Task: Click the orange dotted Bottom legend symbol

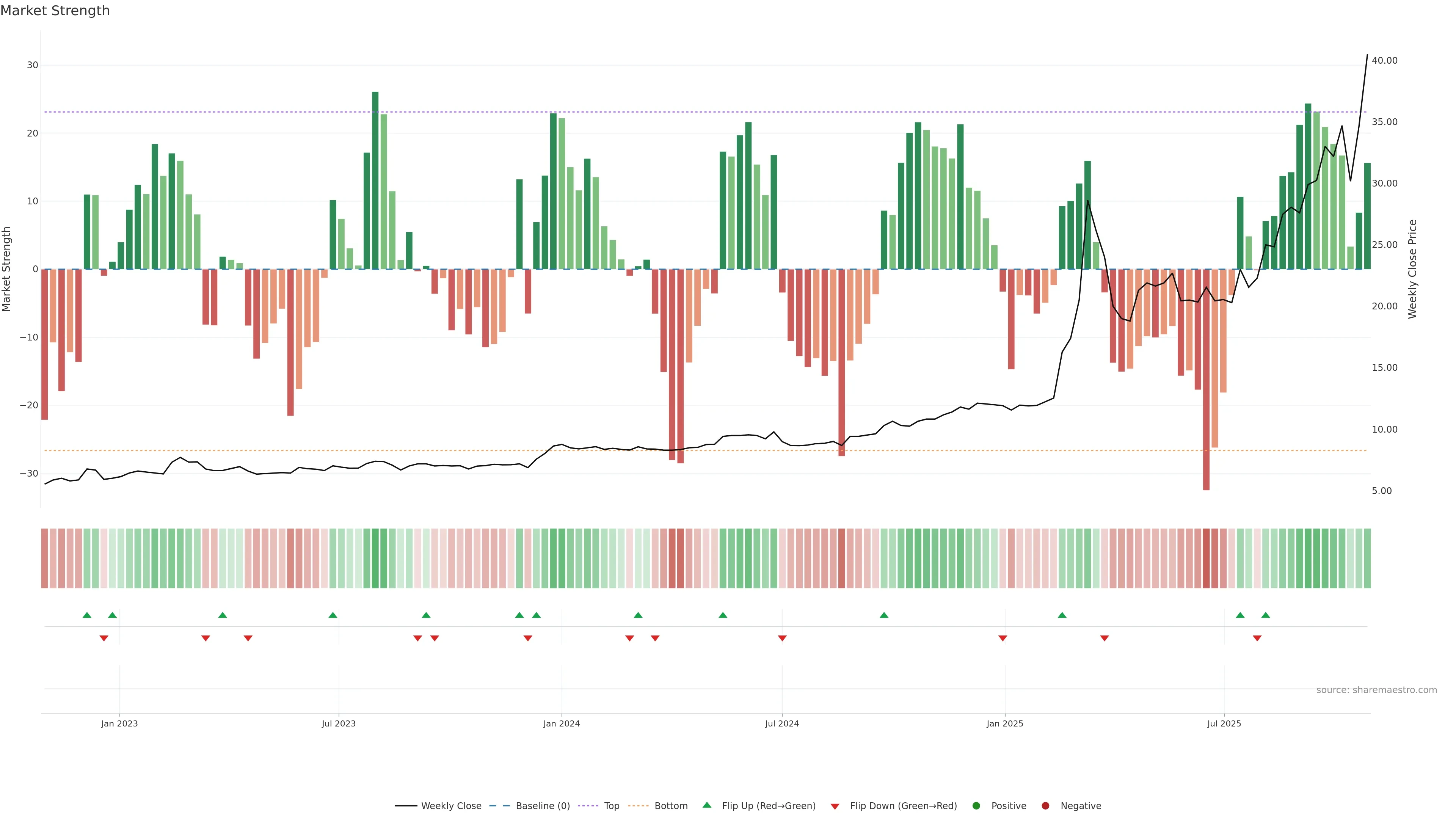Action: pyautogui.click(x=638, y=805)
